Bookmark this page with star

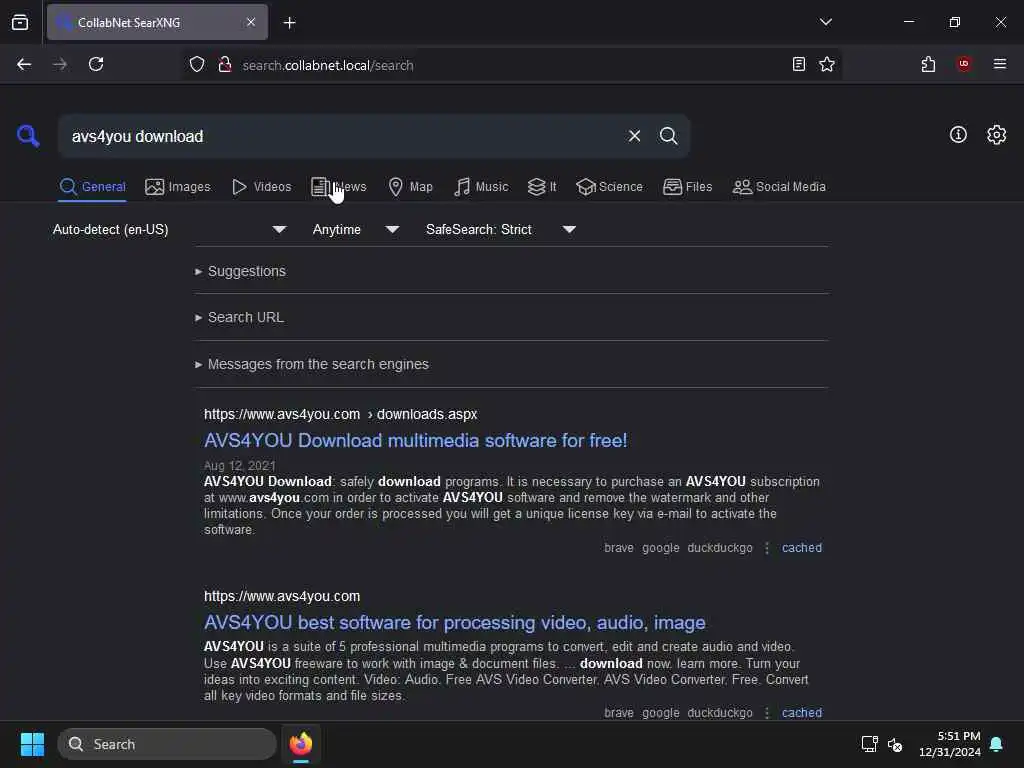coord(827,64)
